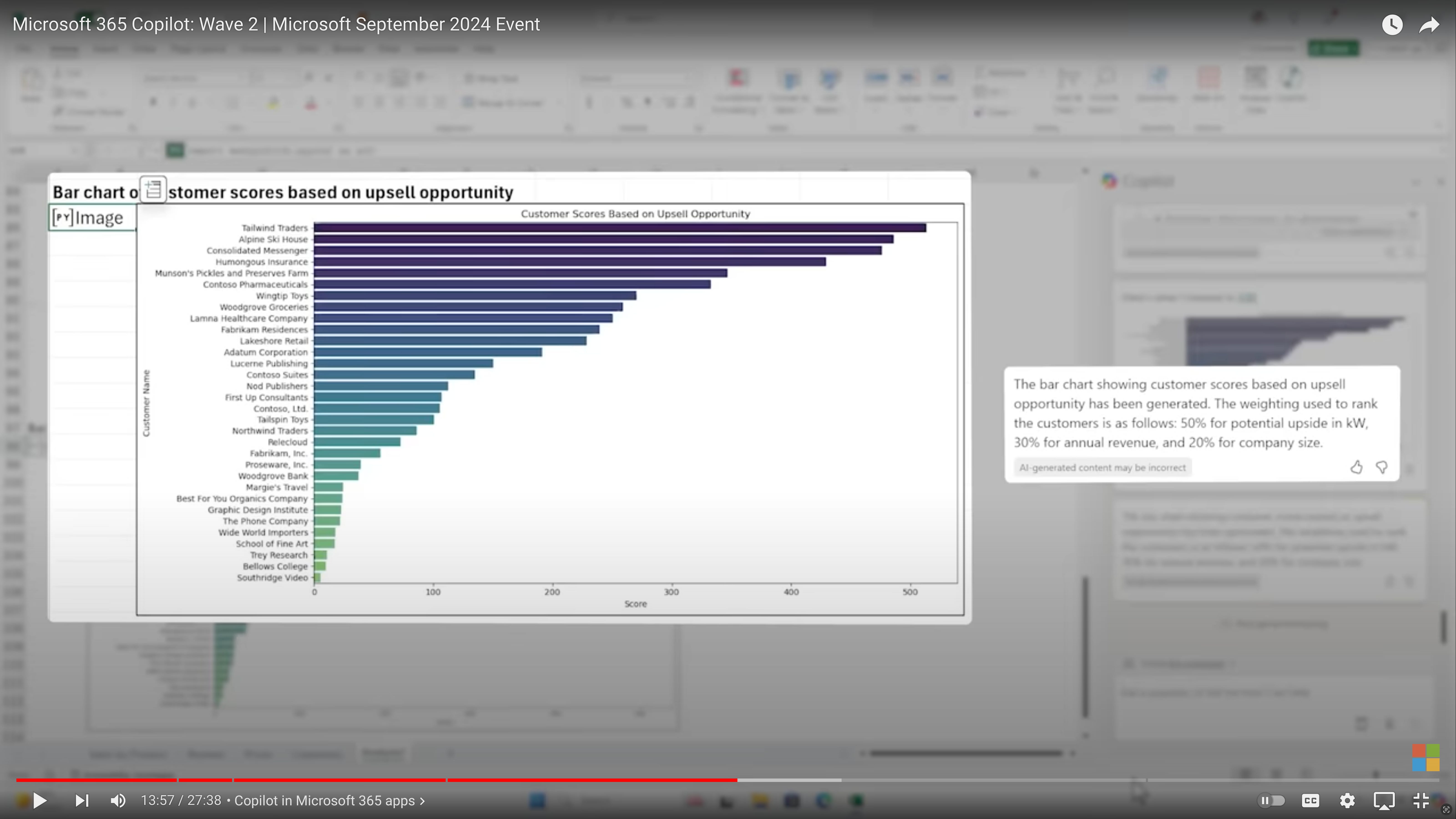Image resolution: width=1456 pixels, height=819 pixels.
Task: Click the 'Consolidated Messenger' bar label
Action: tap(257, 250)
